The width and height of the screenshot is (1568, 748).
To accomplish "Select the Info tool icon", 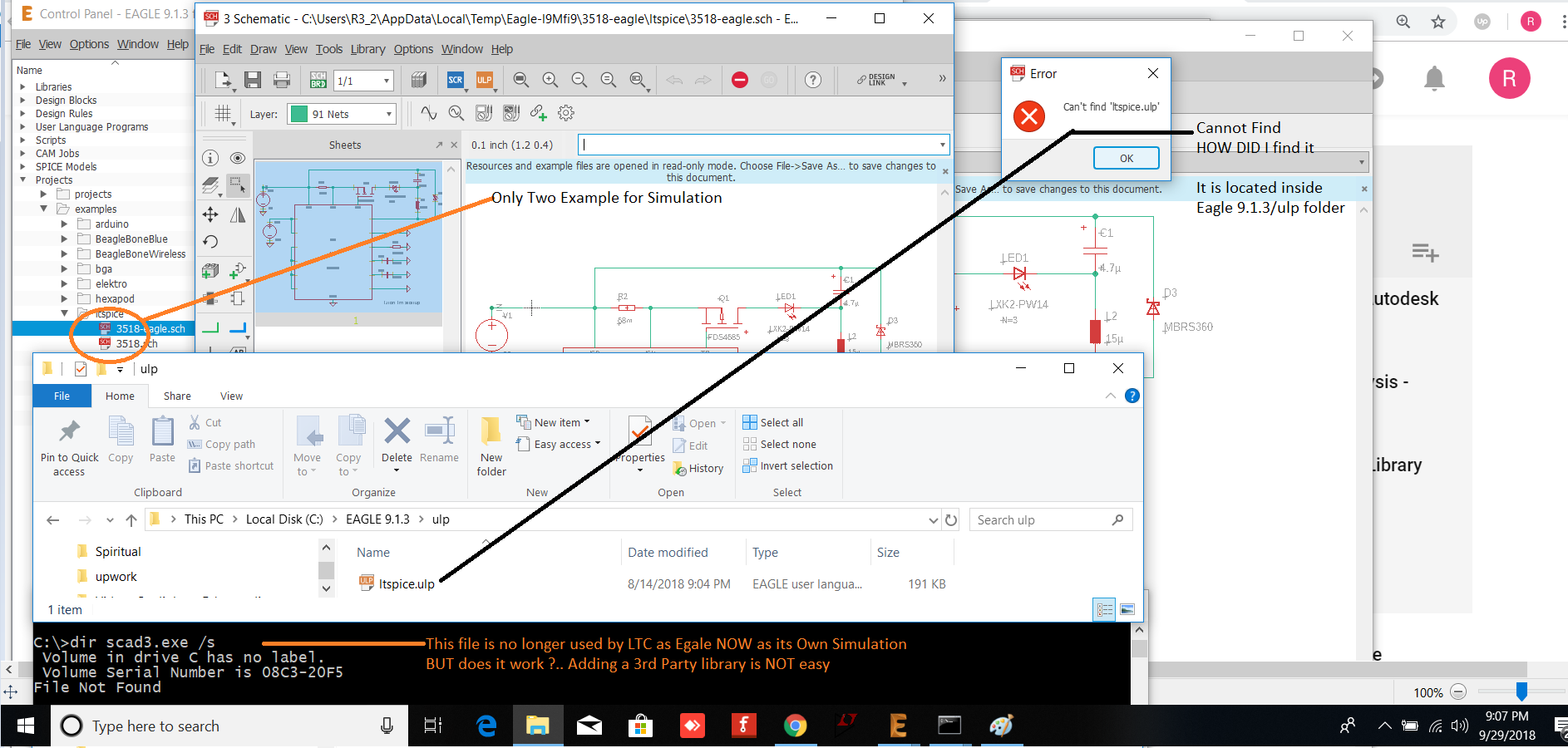I will pos(210,158).
